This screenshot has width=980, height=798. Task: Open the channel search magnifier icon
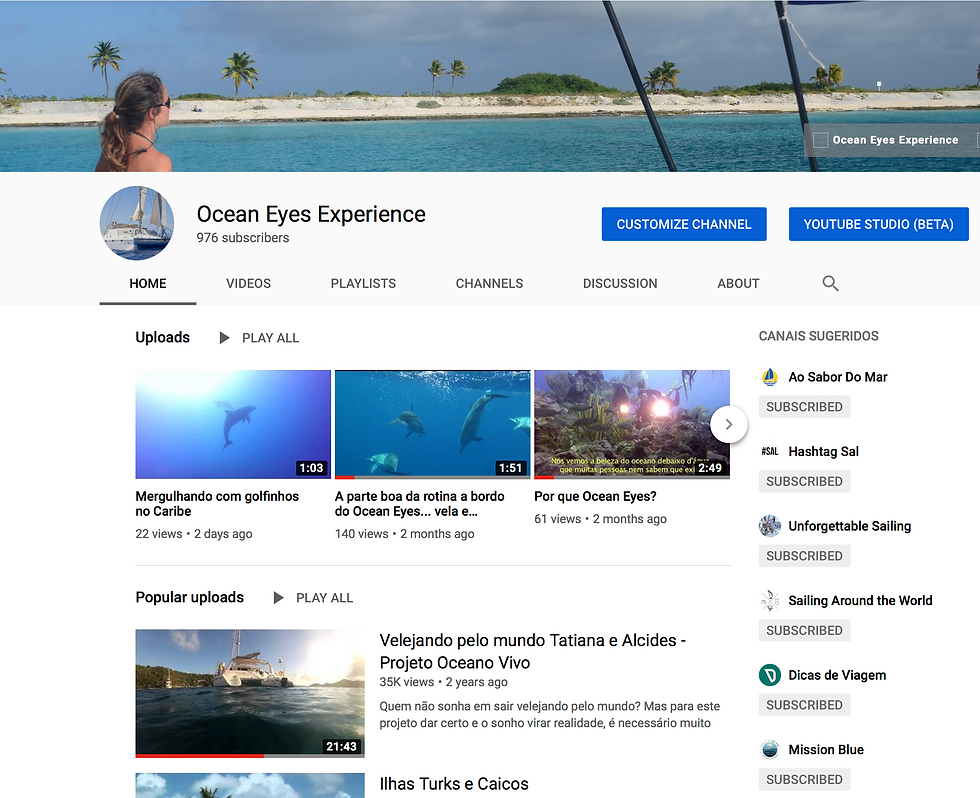click(x=830, y=283)
